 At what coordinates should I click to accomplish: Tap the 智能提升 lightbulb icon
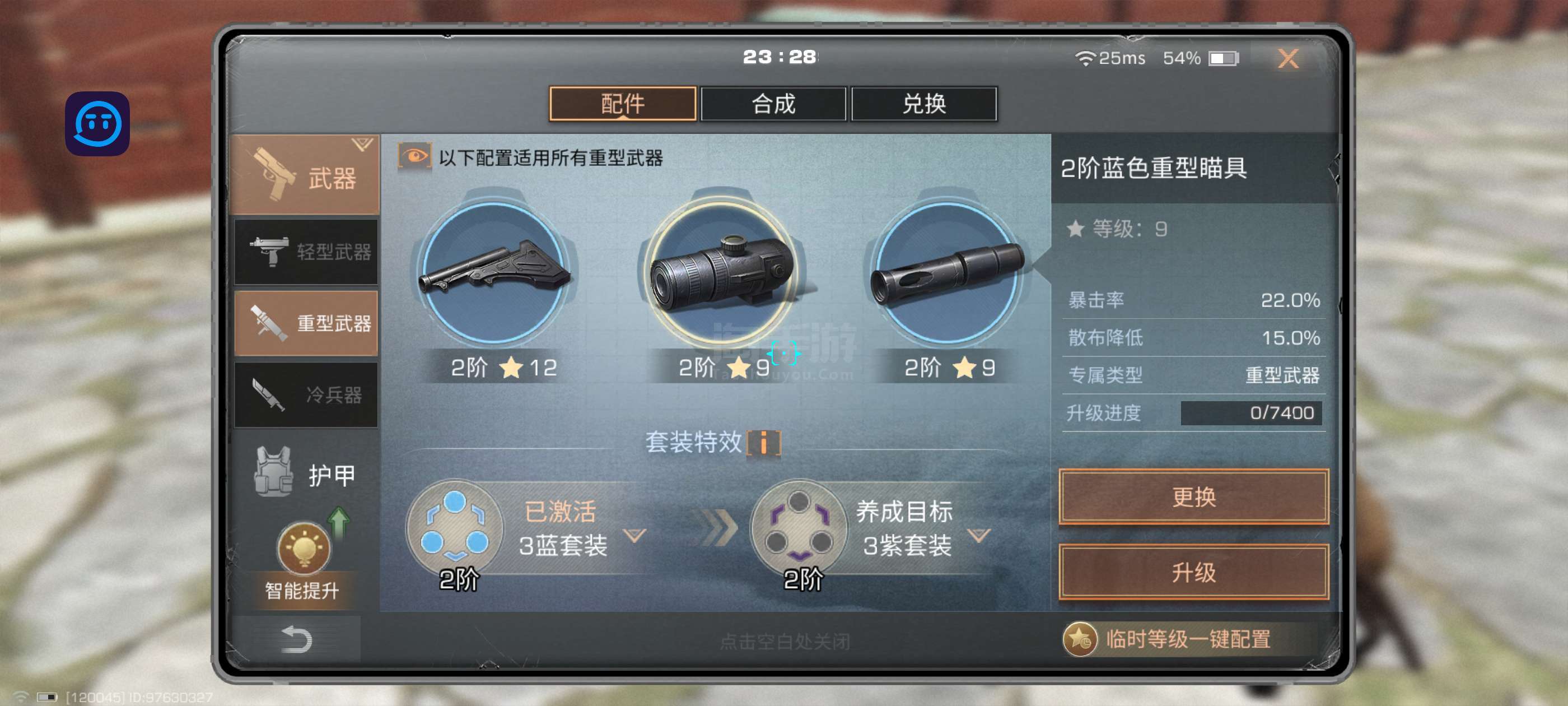[303, 547]
